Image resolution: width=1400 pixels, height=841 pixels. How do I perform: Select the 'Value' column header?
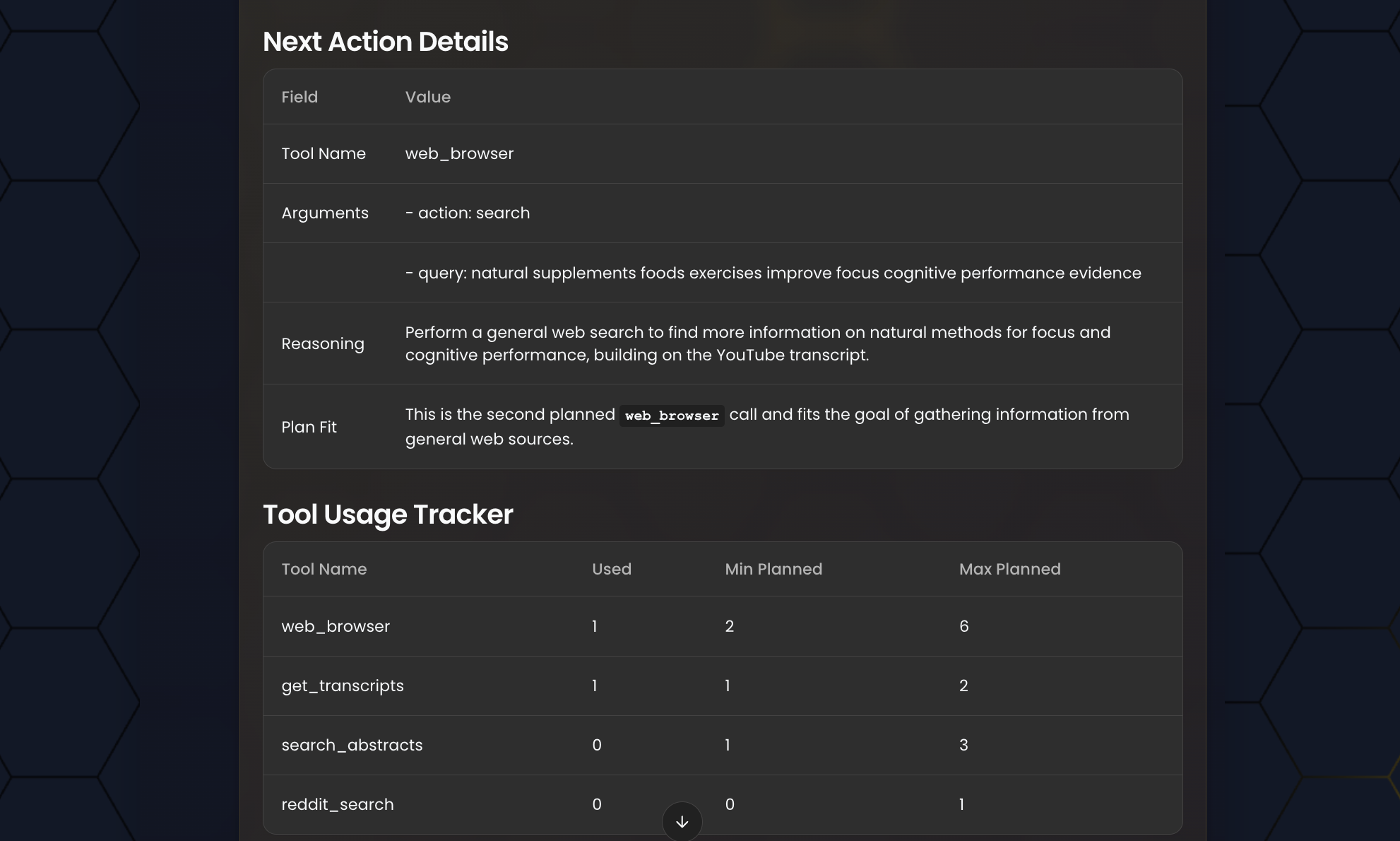click(427, 97)
